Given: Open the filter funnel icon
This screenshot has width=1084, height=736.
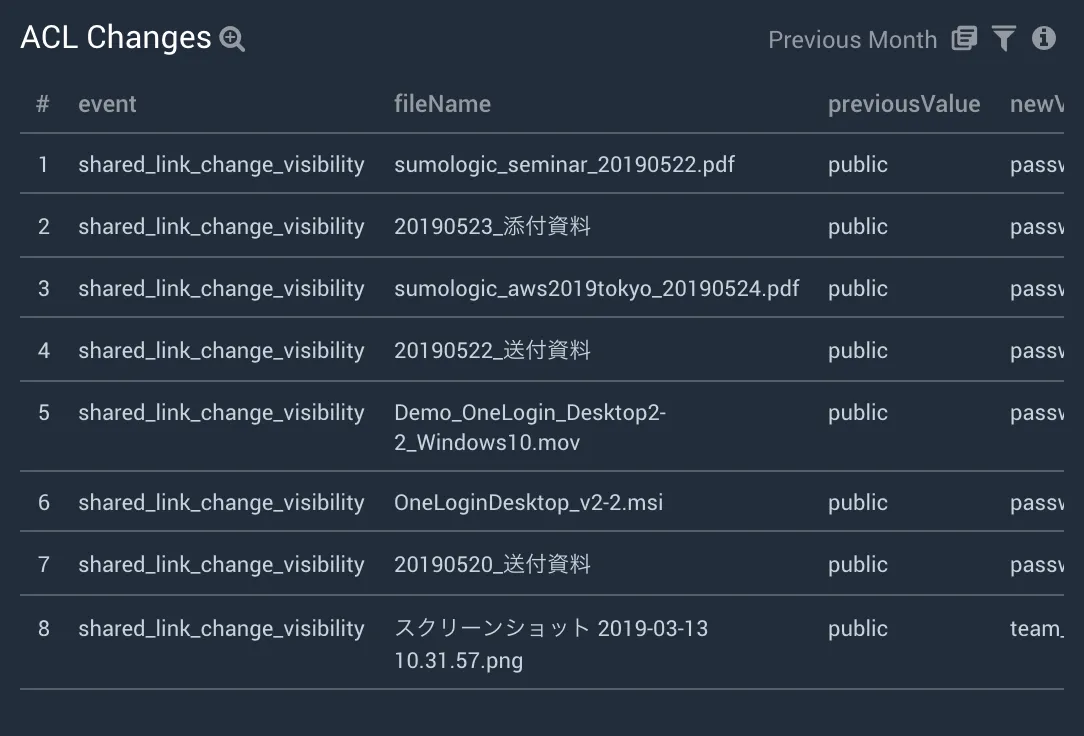Looking at the screenshot, I should [x=1004, y=39].
